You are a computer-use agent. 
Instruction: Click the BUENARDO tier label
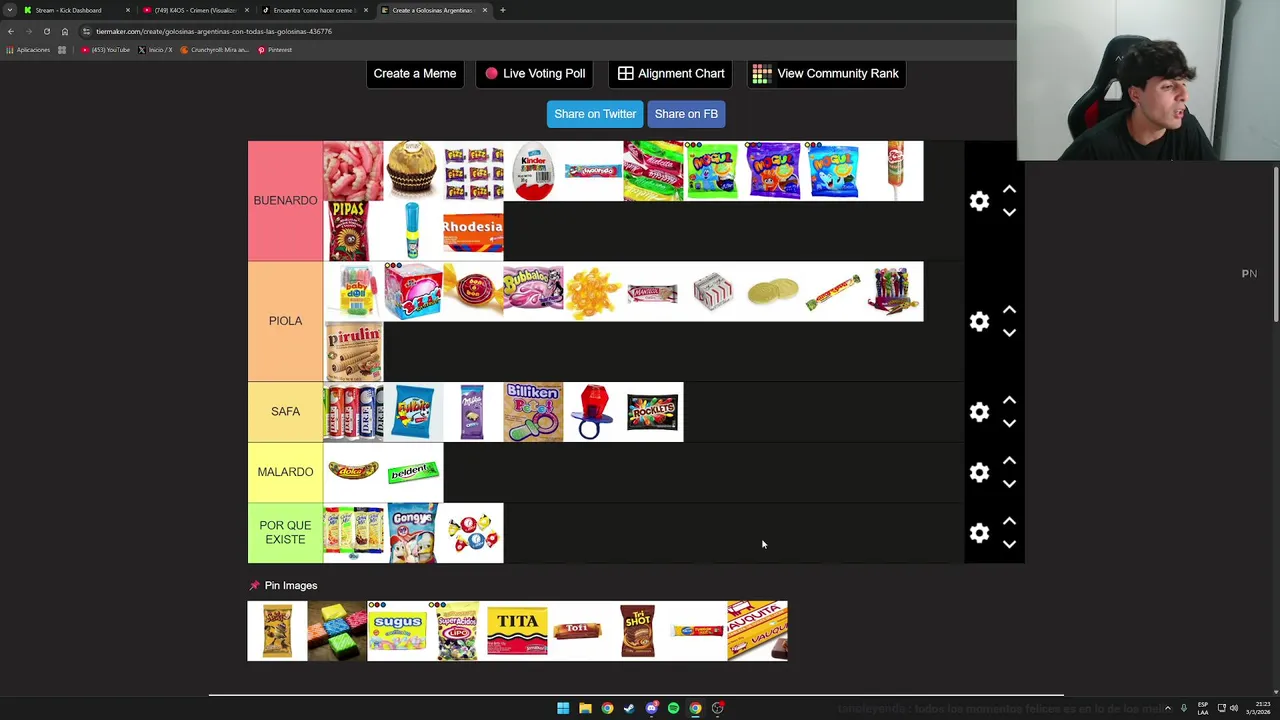285,200
